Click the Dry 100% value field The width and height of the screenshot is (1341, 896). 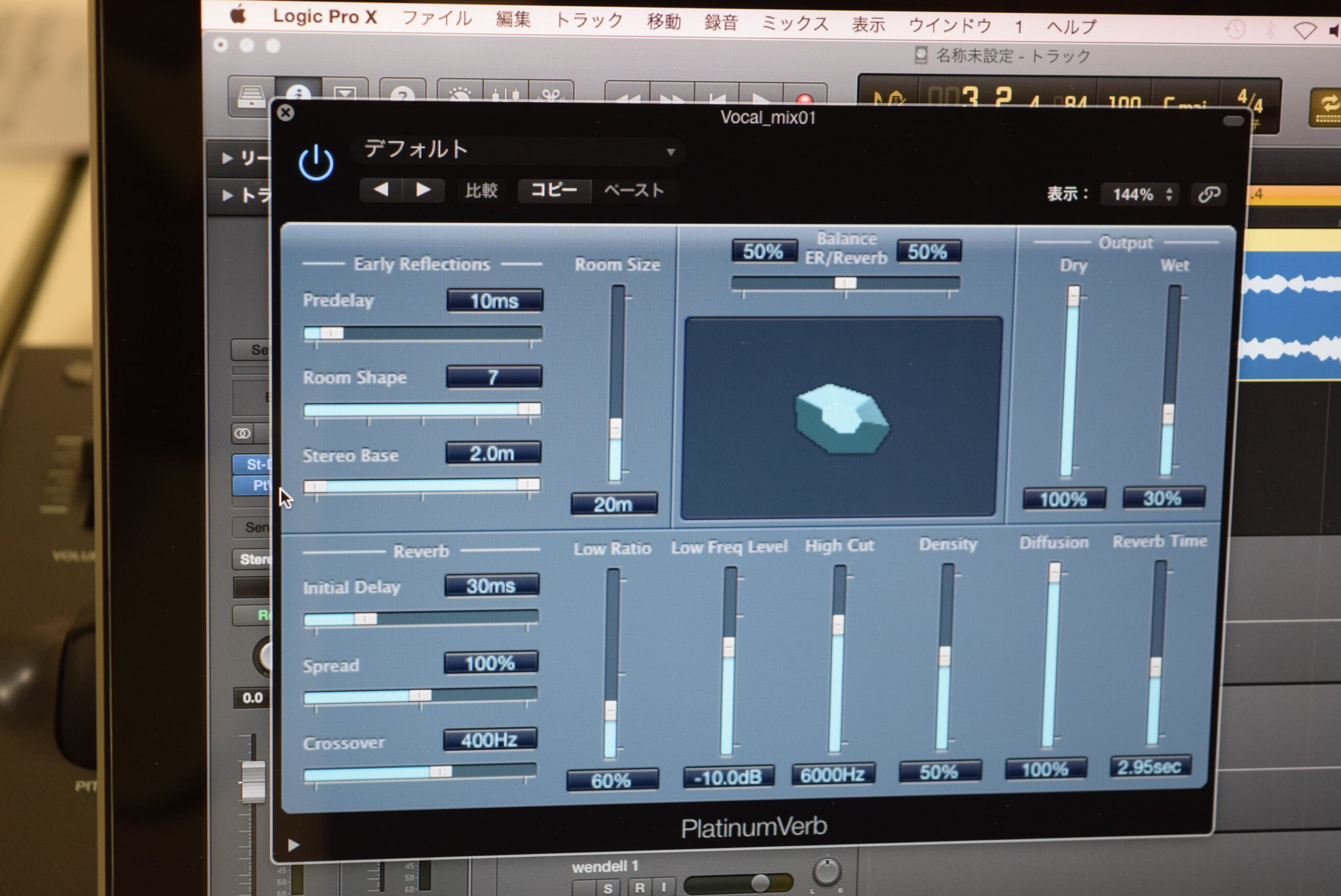1064,500
